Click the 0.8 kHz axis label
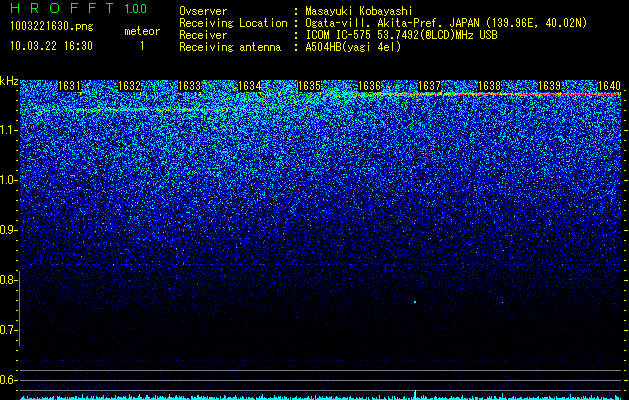The width and height of the screenshot is (629, 400). (x=7, y=280)
